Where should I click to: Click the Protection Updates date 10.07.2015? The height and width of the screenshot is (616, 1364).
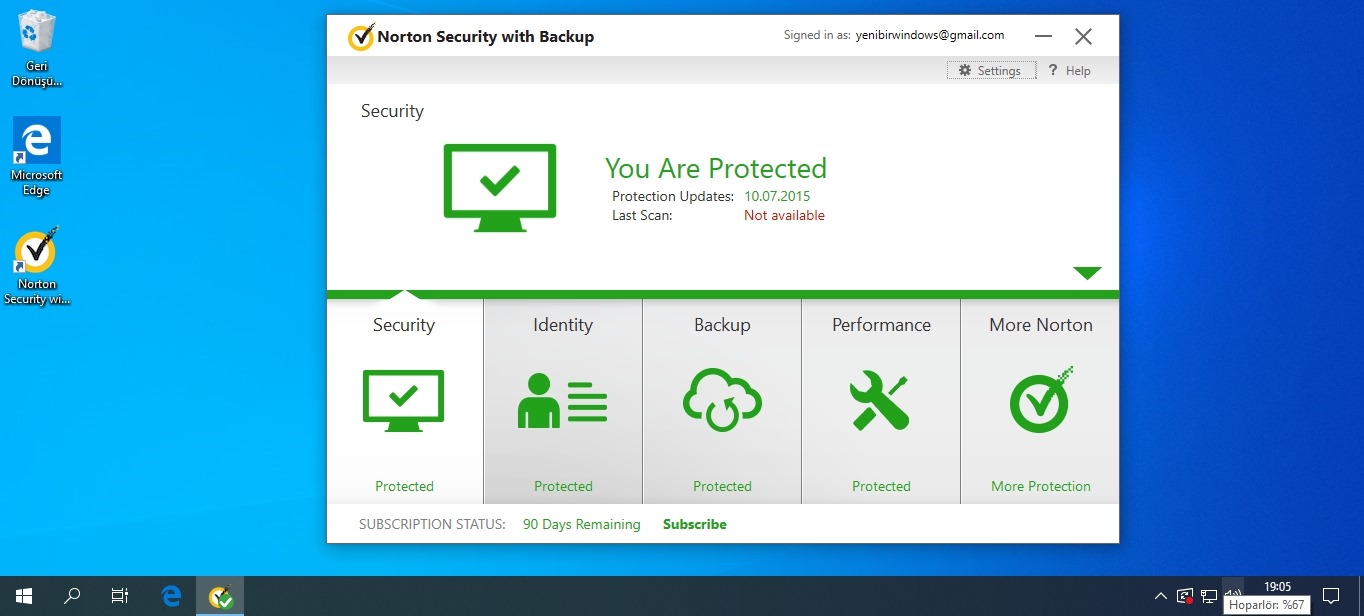click(777, 196)
